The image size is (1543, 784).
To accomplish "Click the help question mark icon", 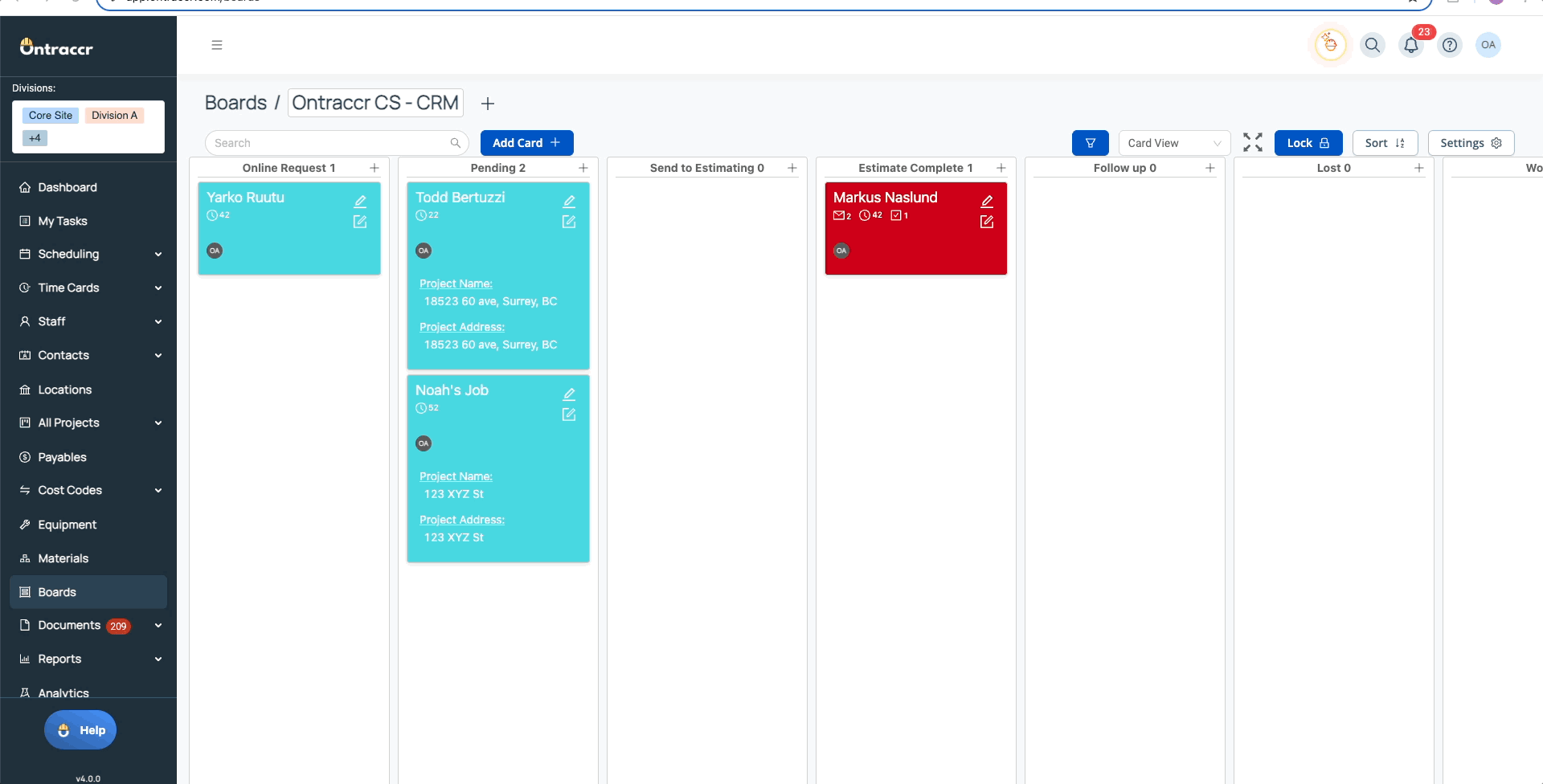I will (x=1450, y=45).
